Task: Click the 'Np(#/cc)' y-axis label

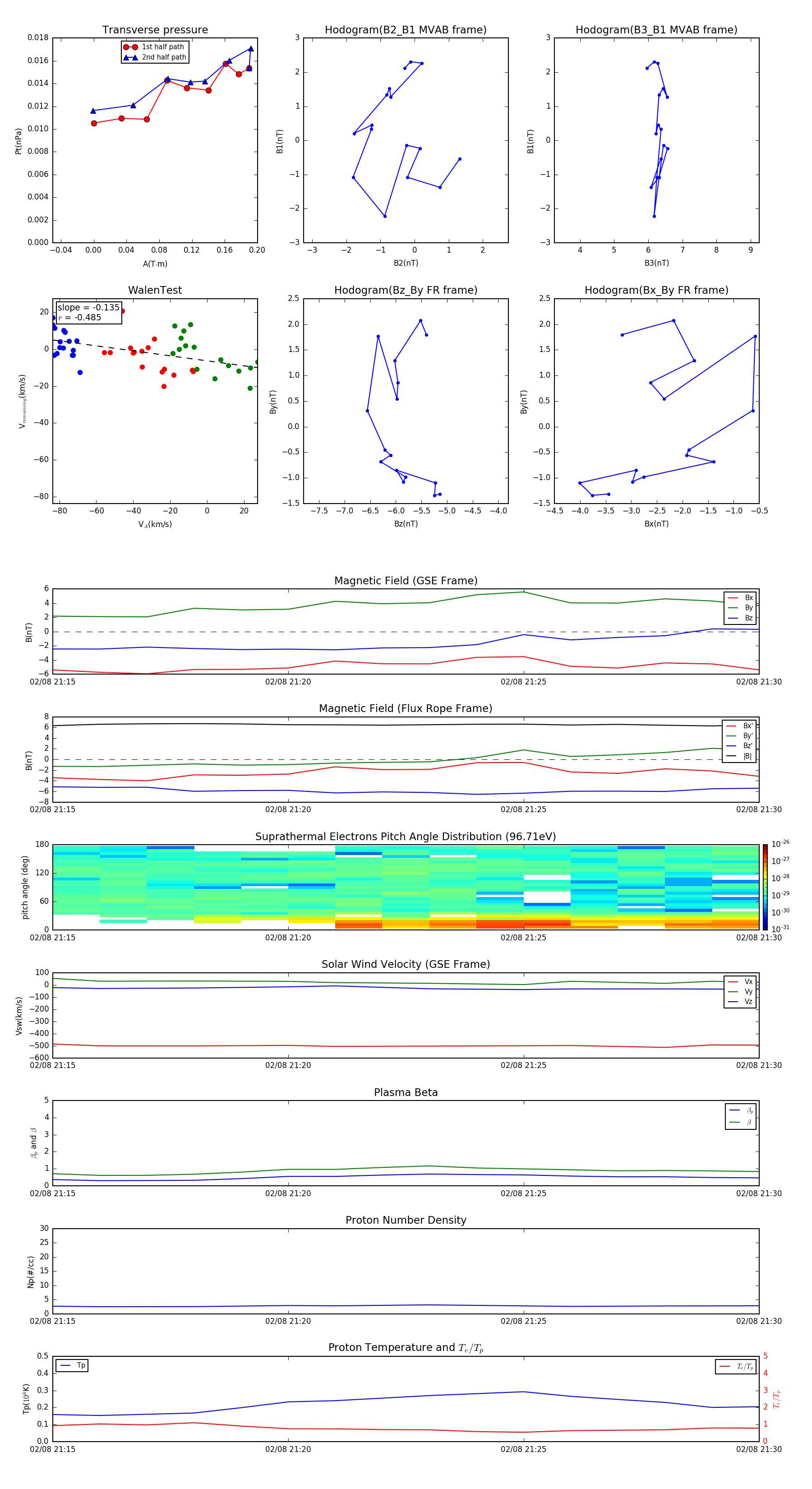Action: pyautogui.click(x=31, y=1271)
